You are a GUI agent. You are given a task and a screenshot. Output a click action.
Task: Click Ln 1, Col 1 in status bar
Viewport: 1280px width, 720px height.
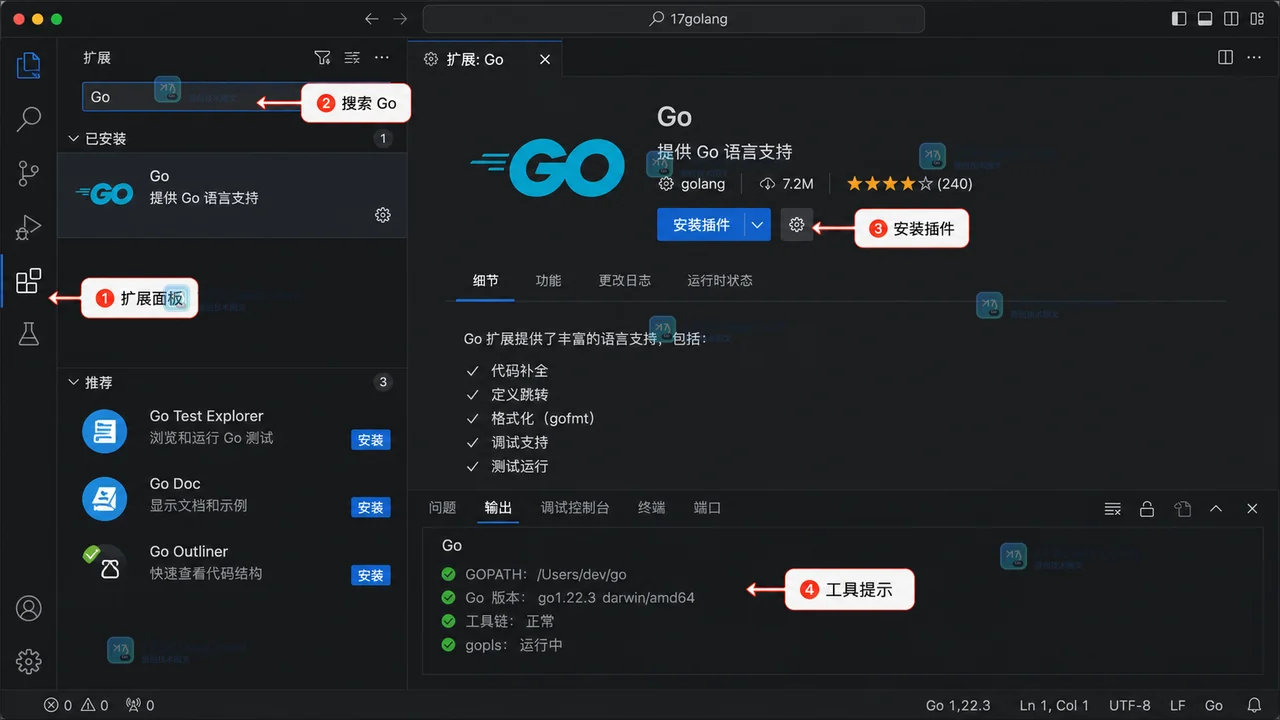click(x=1054, y=705)
